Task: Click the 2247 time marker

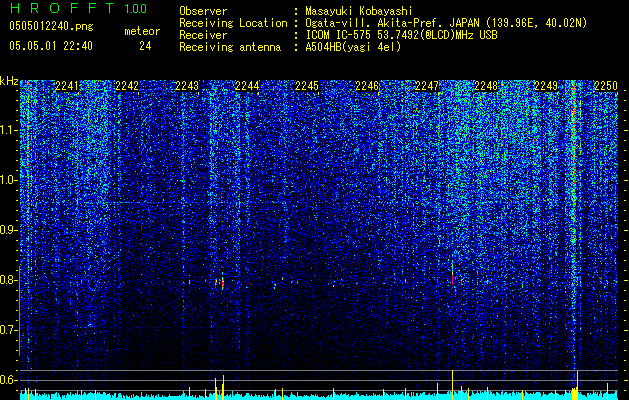Action: (427, 86)
